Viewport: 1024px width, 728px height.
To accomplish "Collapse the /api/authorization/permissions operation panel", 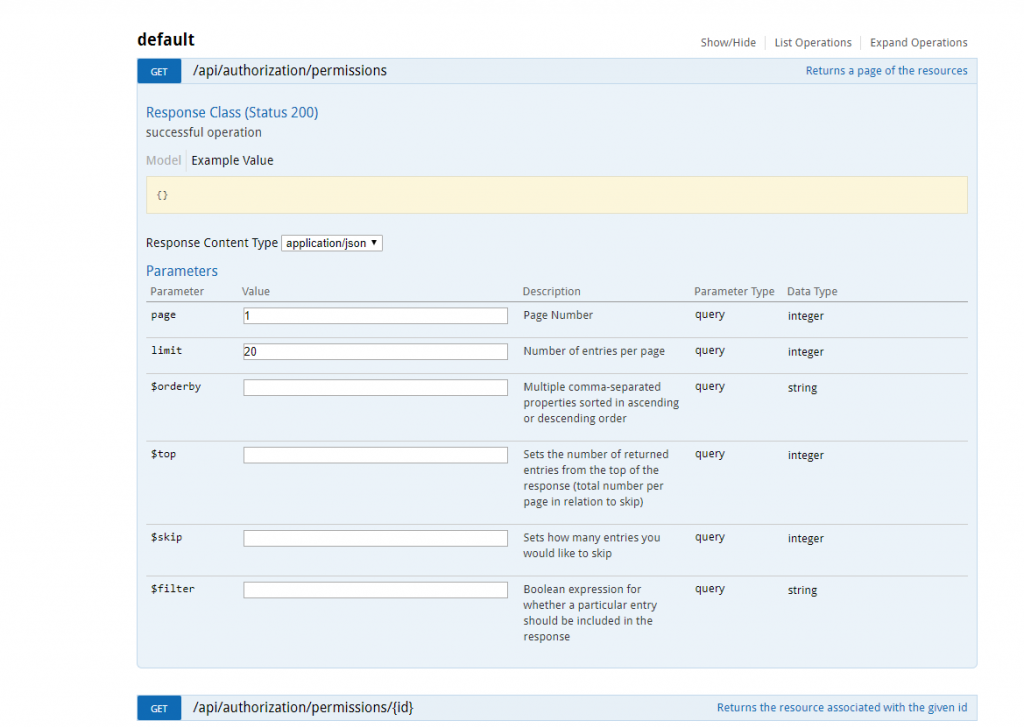I will tap(289, 71).
